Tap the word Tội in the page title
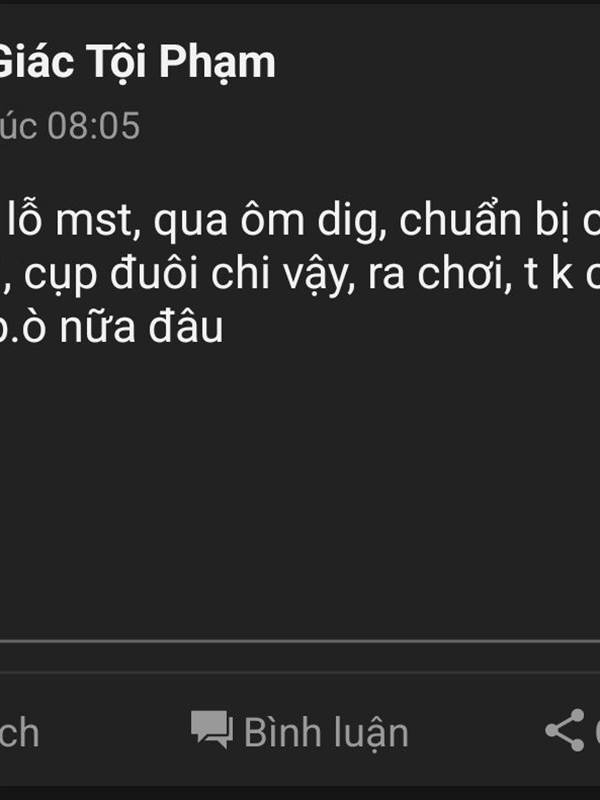 117,62
